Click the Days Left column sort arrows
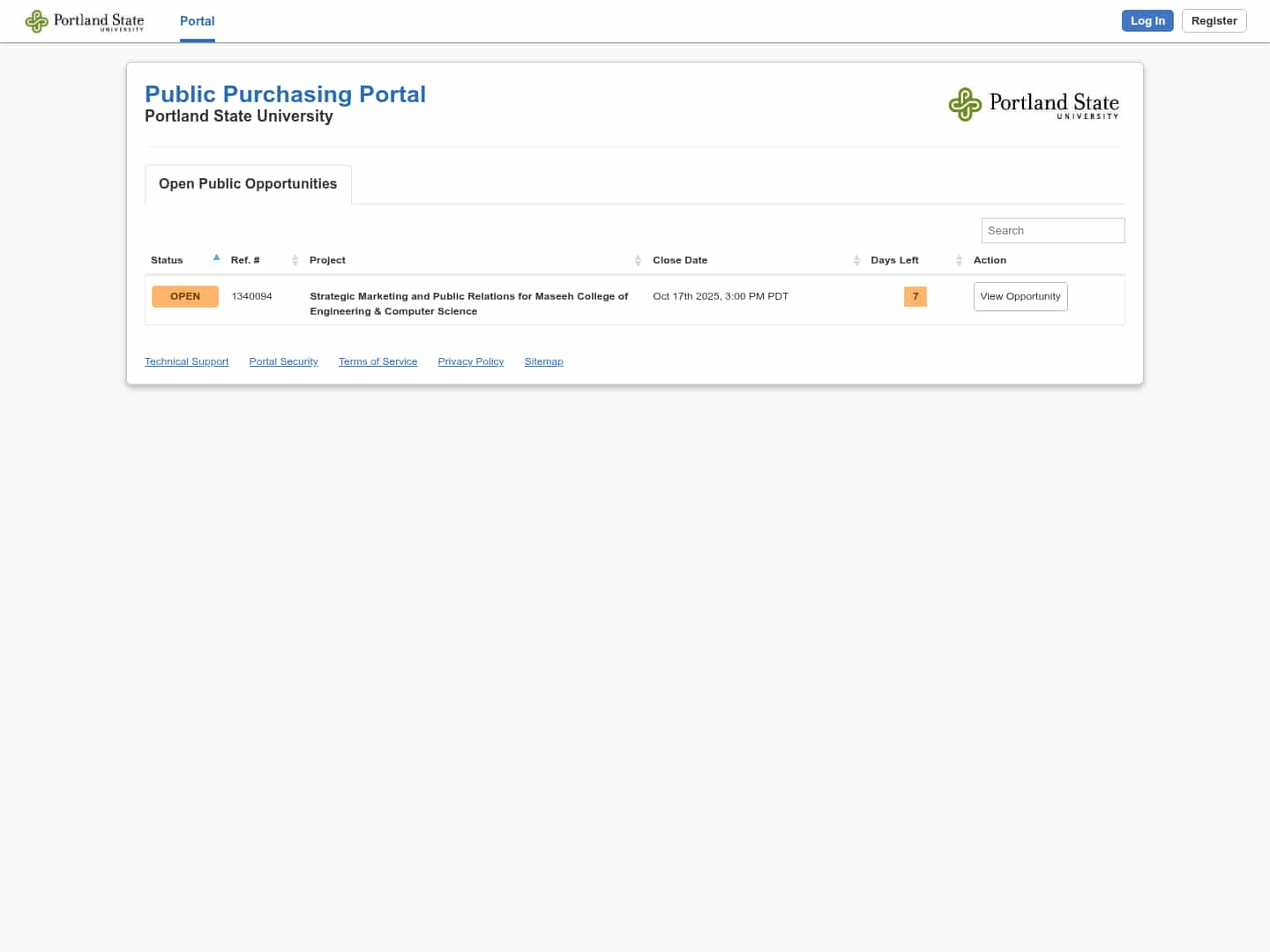 tap(959, 260)
